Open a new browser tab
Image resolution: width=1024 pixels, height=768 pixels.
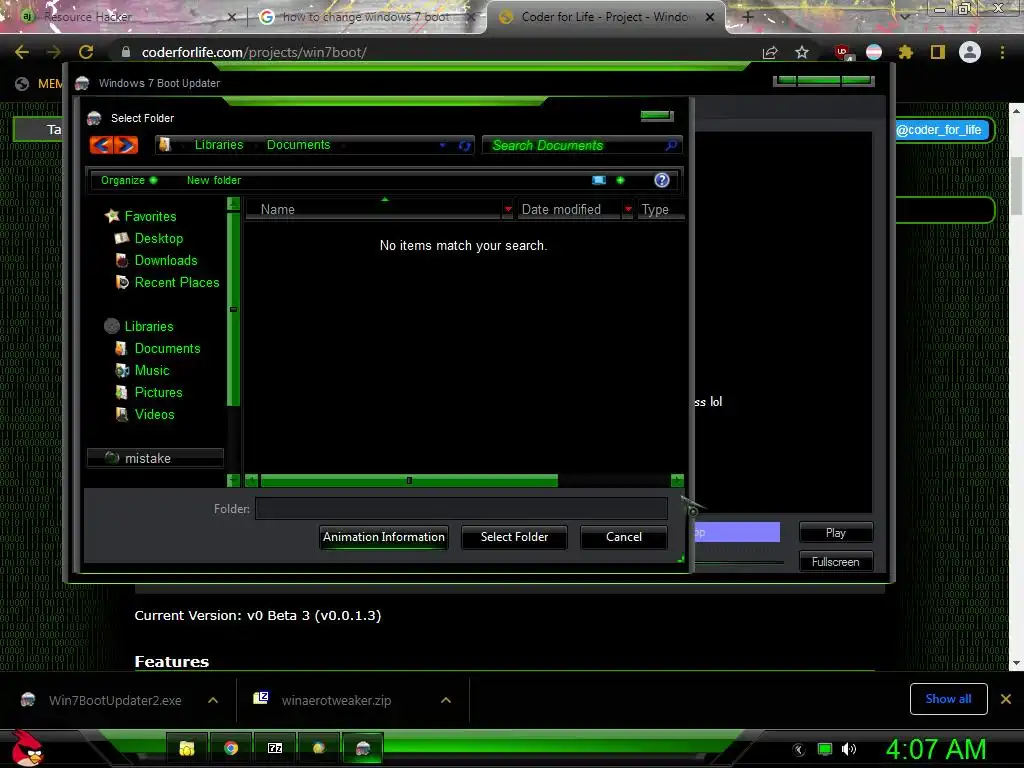748,17
